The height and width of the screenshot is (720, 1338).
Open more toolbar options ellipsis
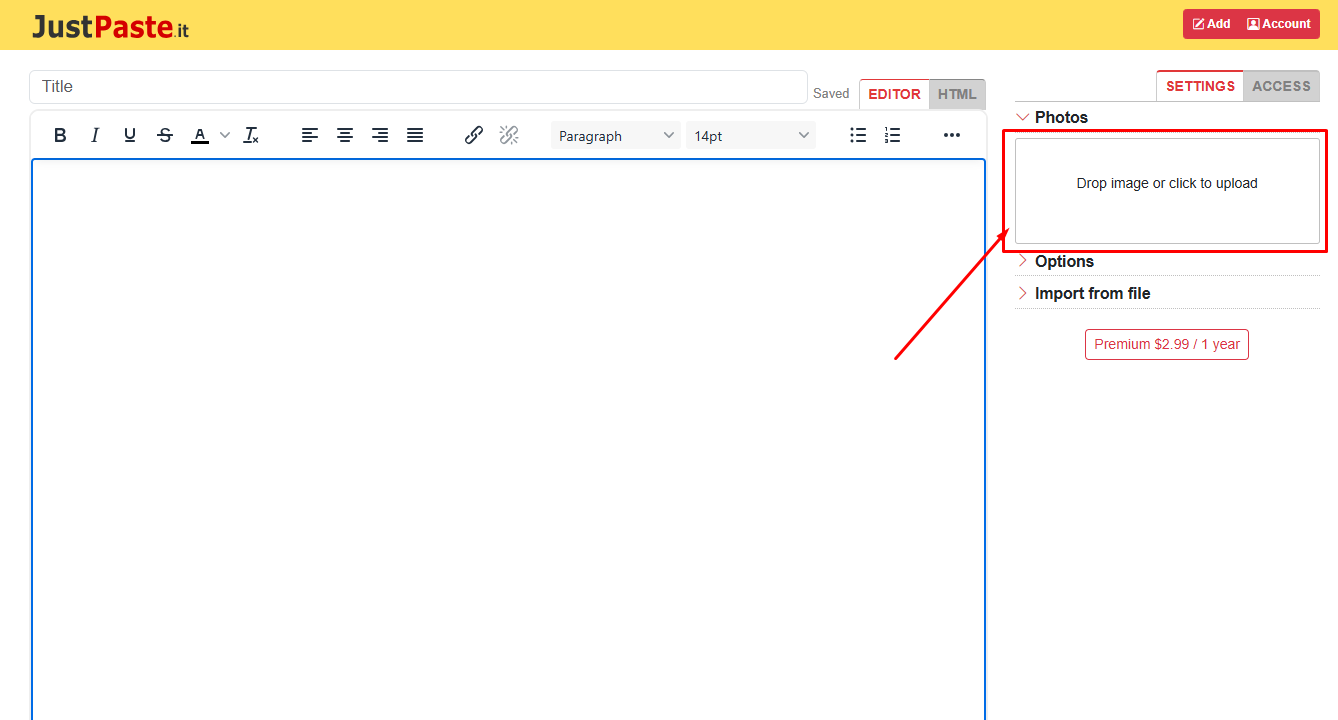952,135
